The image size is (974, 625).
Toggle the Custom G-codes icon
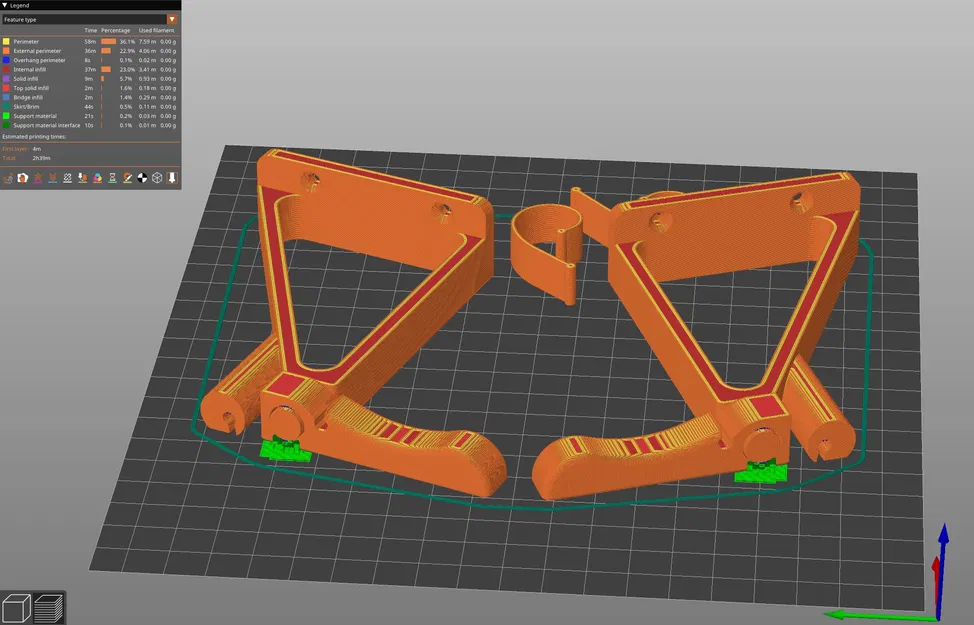(x=127, y=178)
